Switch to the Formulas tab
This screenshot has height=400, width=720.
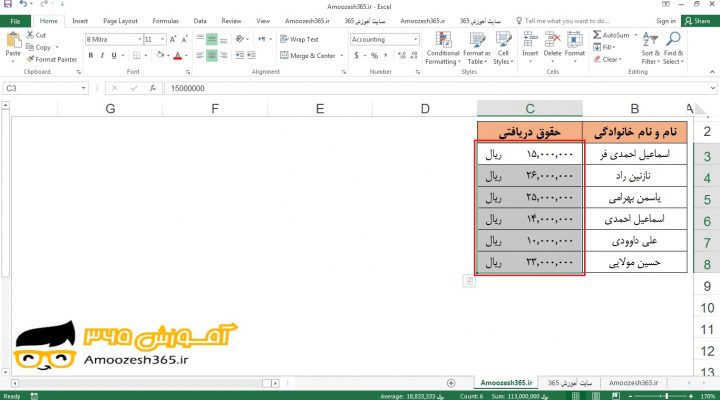pos(165,21)
